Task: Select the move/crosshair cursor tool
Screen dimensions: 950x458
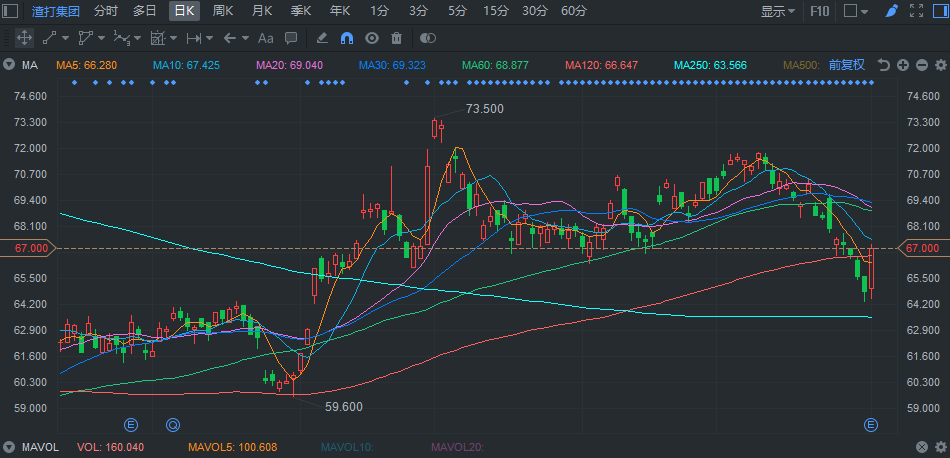Action: (x=24, y=38)
